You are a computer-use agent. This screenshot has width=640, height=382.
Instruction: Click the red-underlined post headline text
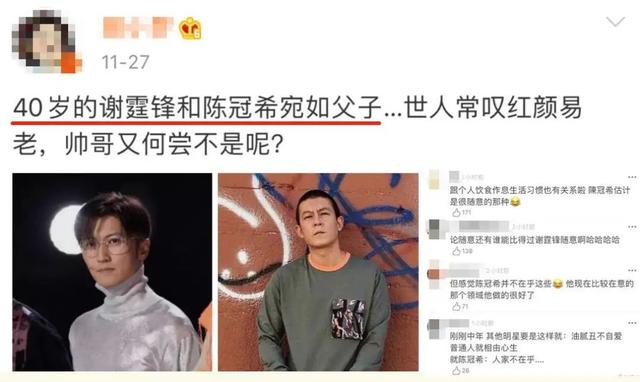click(x=197, y=109)
